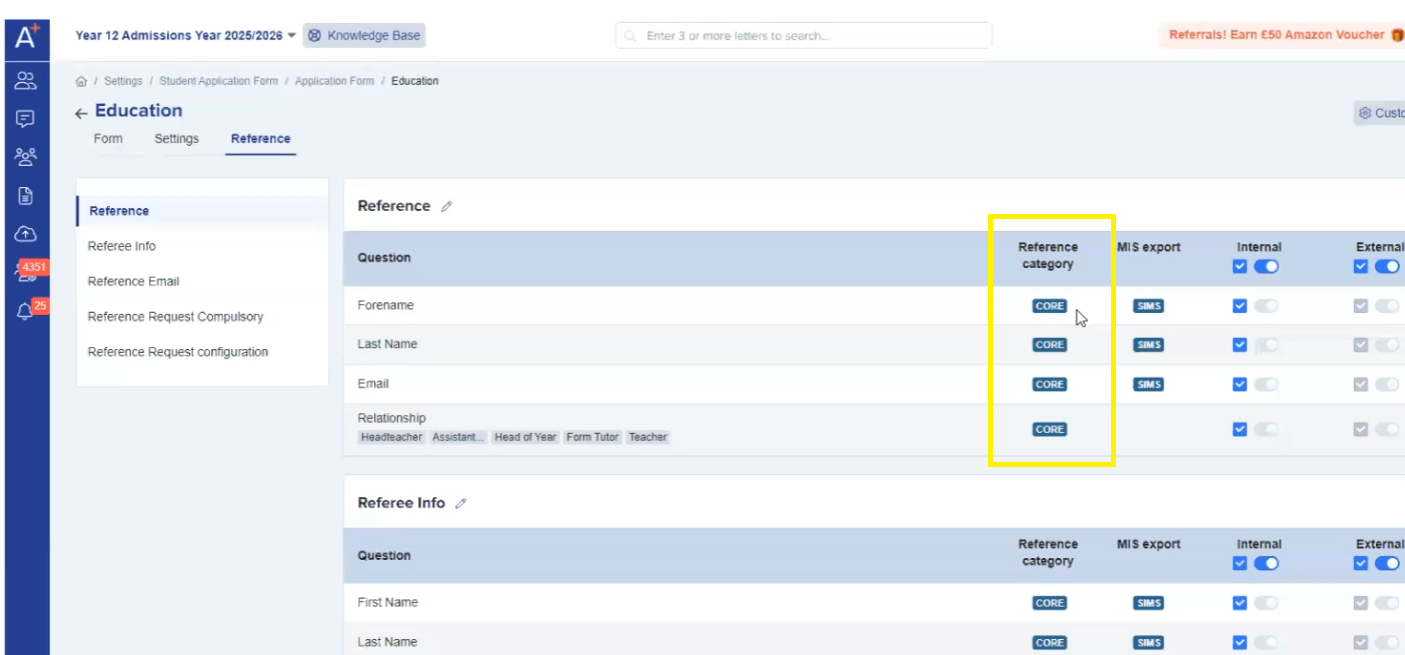This screenshot has height=655, width=1405.
Task: Switch to the Settings tab
Action: click(x=176, y=139)
